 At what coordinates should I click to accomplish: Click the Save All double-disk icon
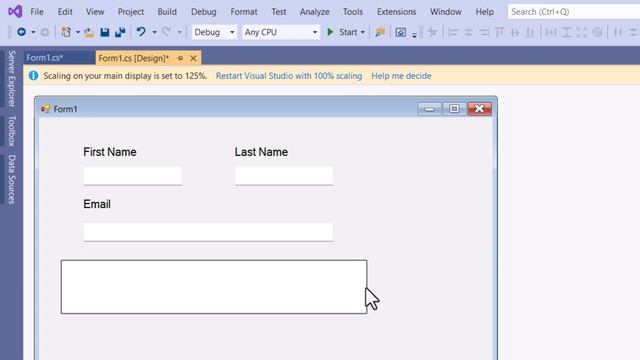120,32
